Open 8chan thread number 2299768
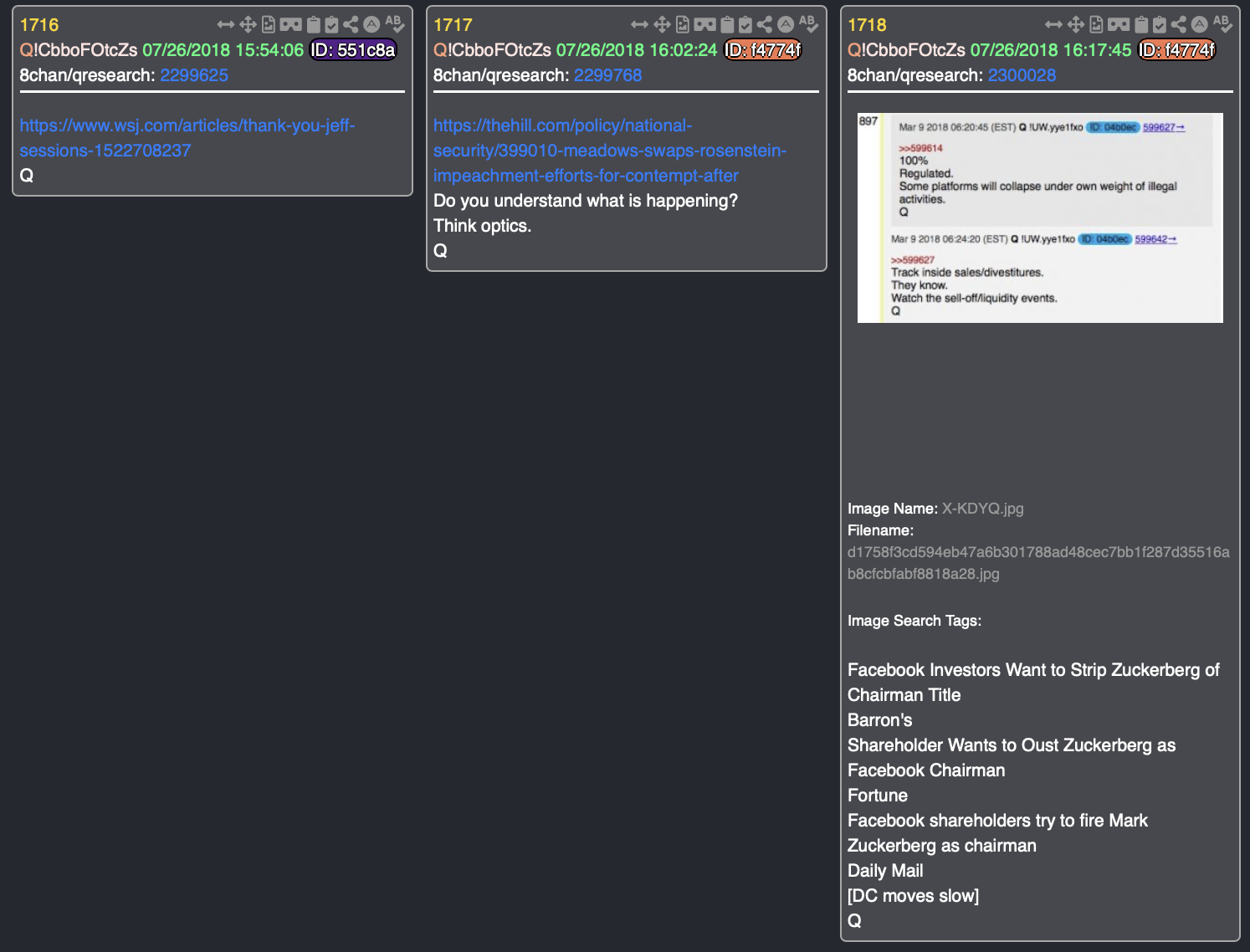 pos(608,75)
